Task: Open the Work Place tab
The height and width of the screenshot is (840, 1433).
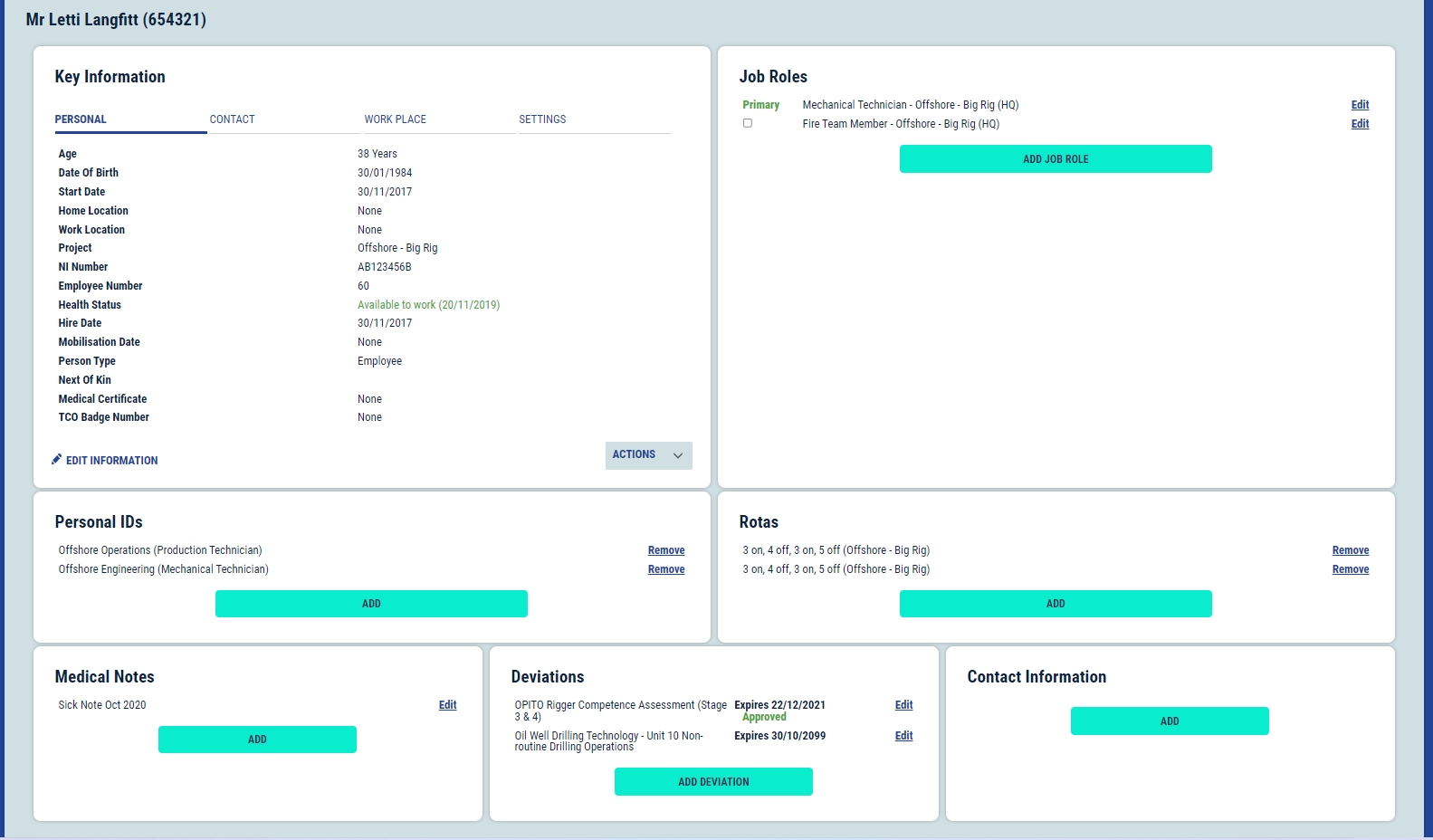Action: pos(395,119)
